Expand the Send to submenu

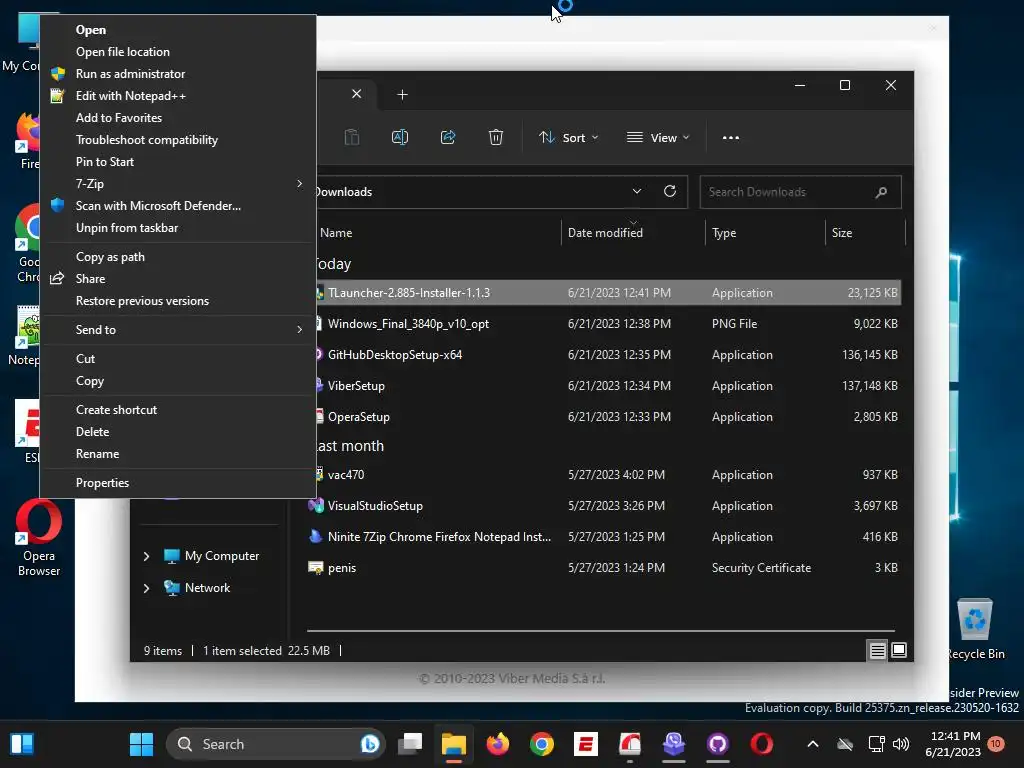178,330
